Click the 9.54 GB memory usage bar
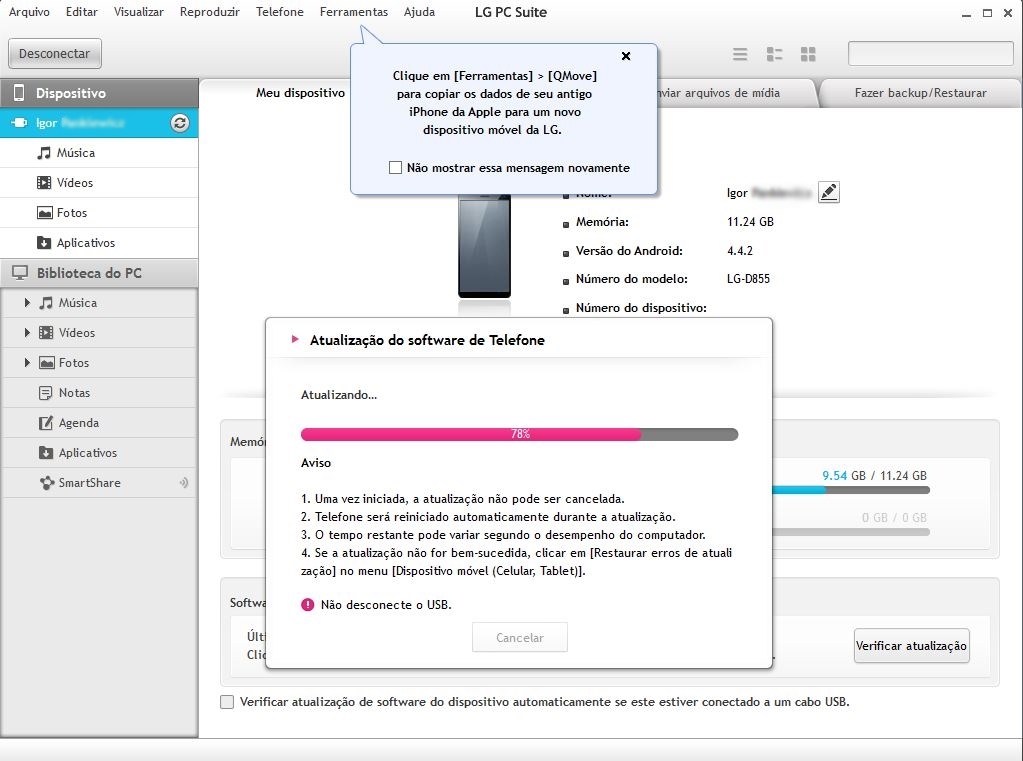 (851, 489)
